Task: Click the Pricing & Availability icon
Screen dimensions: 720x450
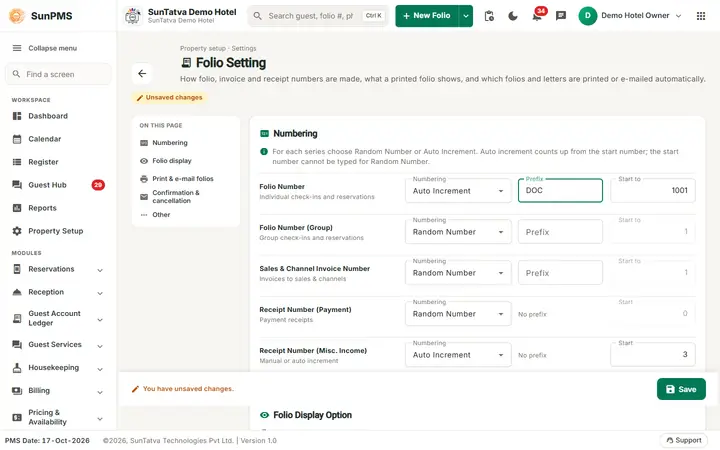Action: (x=17, y=417)
